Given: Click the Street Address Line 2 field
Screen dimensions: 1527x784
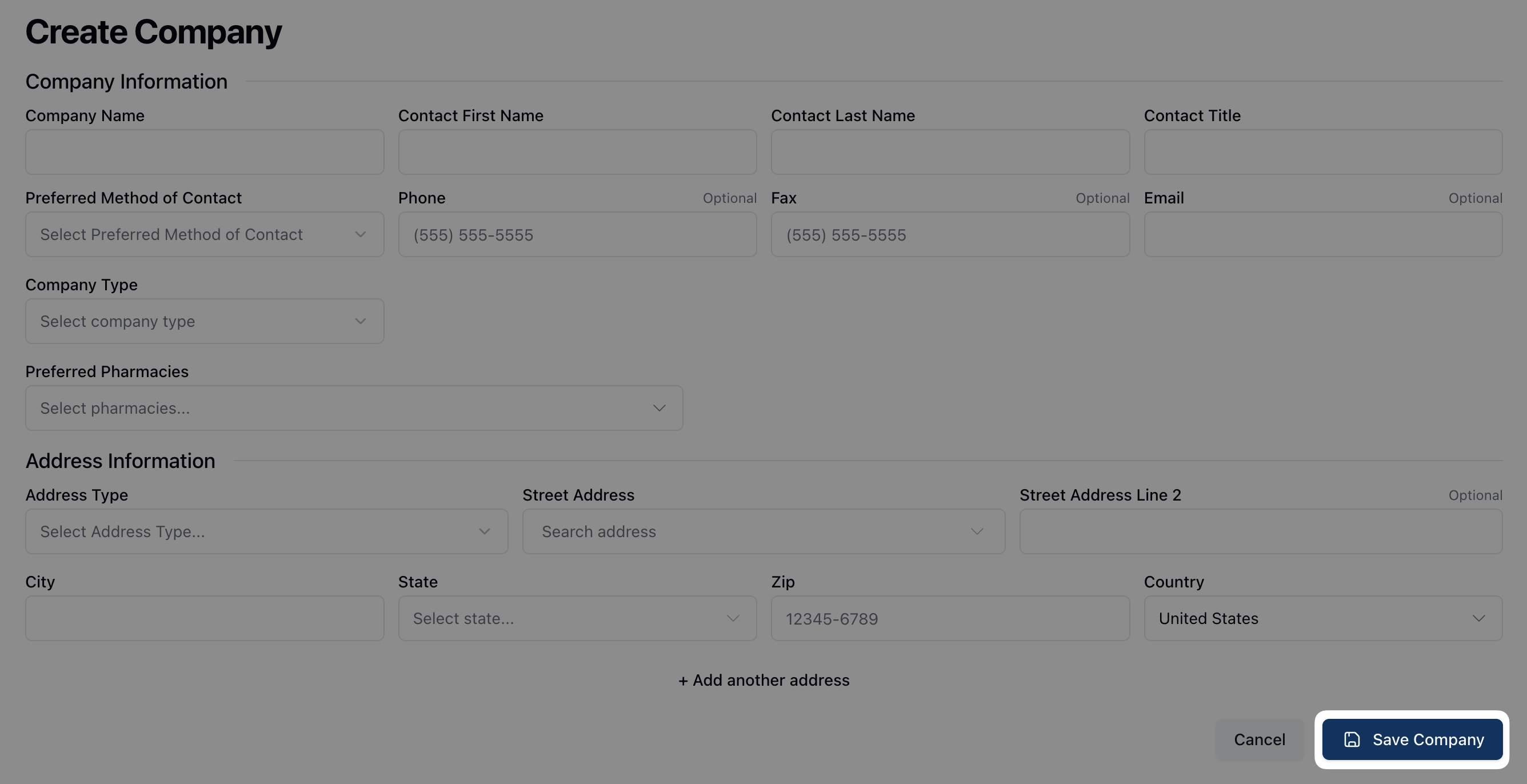Looking at the screenshot, I should pos(1260,531).
